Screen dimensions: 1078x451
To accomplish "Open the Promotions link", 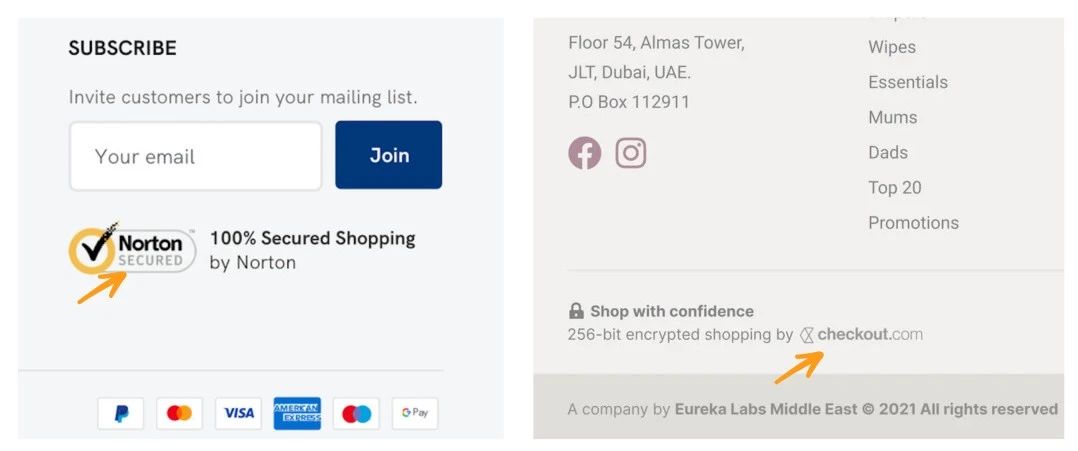I will (913, 222).
